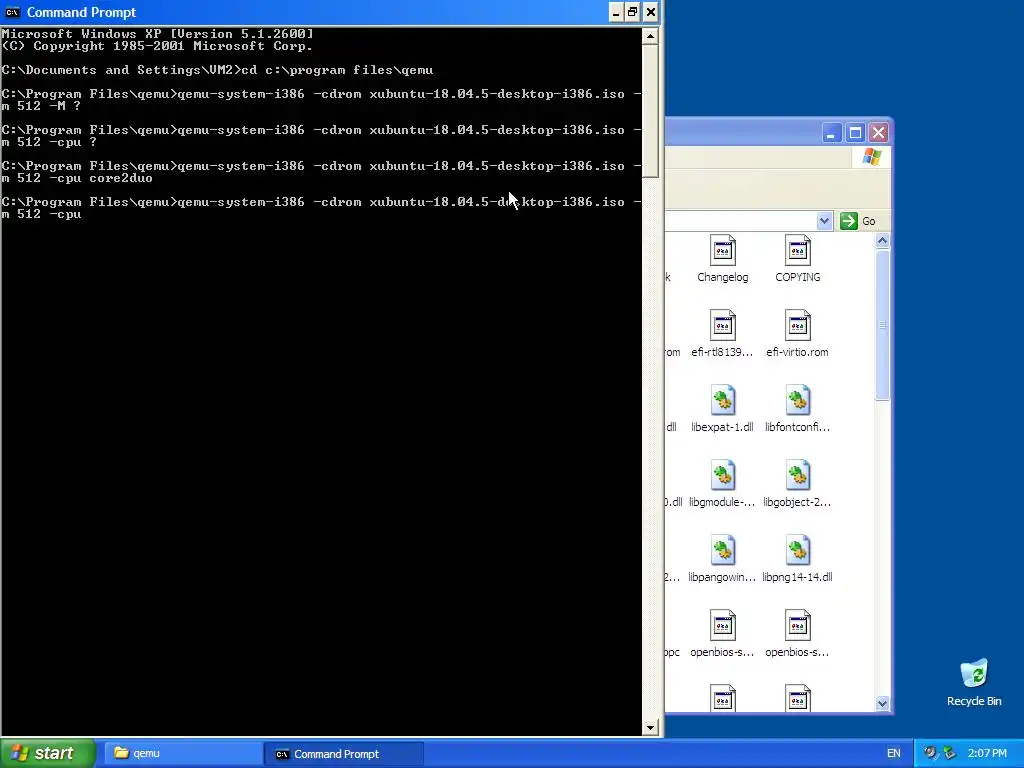
Task: Switch to Command Prompt taskbar button
Action: pos(344,754)
